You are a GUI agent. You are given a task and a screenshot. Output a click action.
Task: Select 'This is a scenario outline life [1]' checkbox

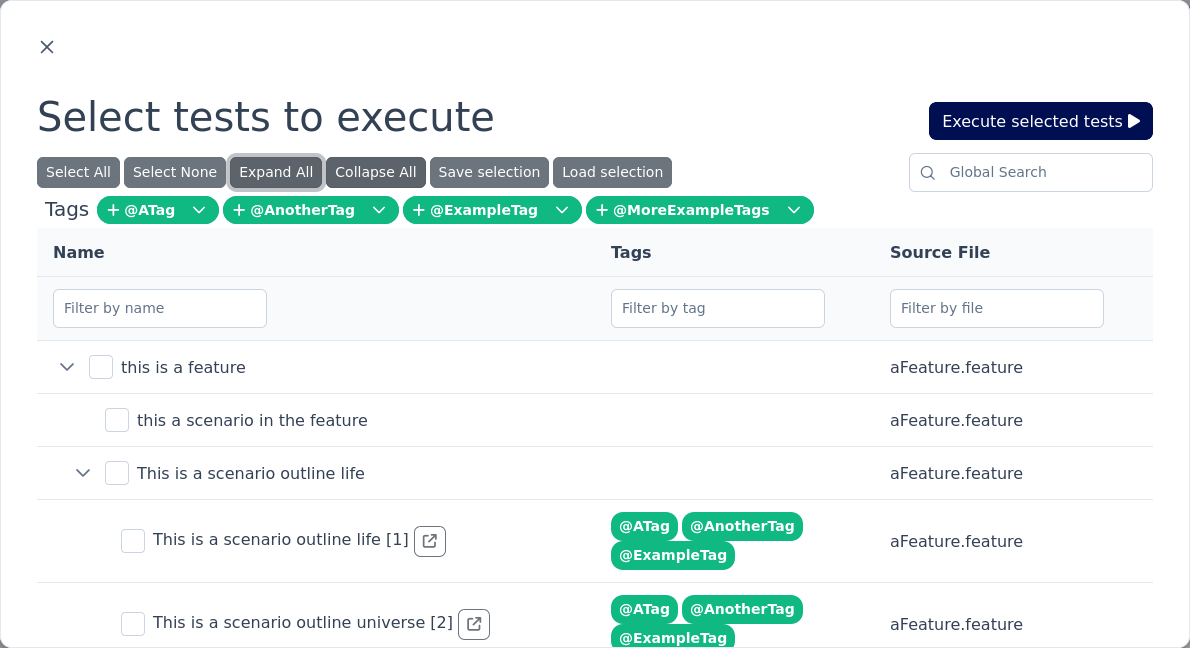pos(133,541)
